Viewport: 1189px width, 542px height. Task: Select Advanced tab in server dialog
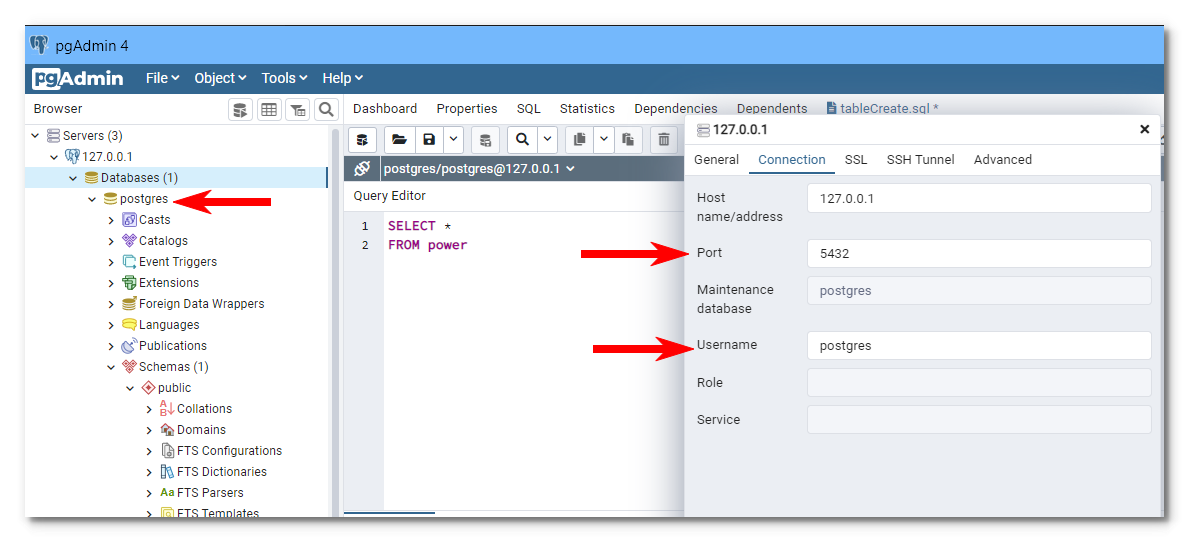click(1002, 160)
